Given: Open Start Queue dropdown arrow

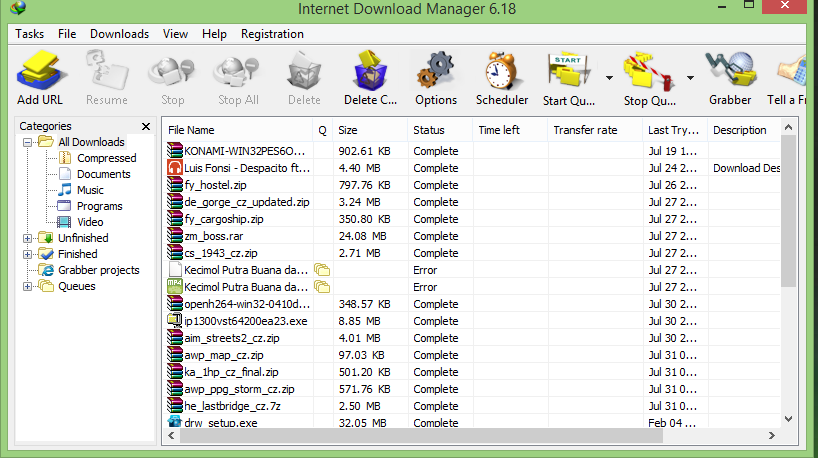Looking at the screenshot, I should 609,78.
